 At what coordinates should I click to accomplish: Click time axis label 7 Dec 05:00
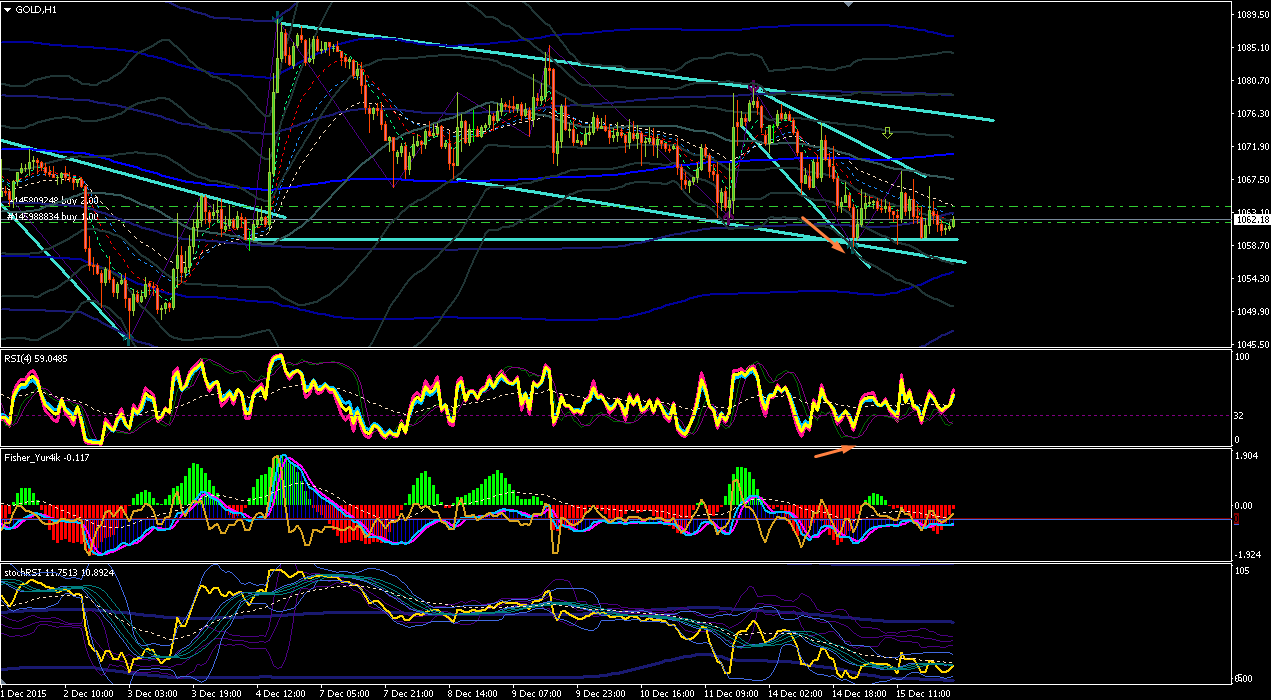point(347,692)
